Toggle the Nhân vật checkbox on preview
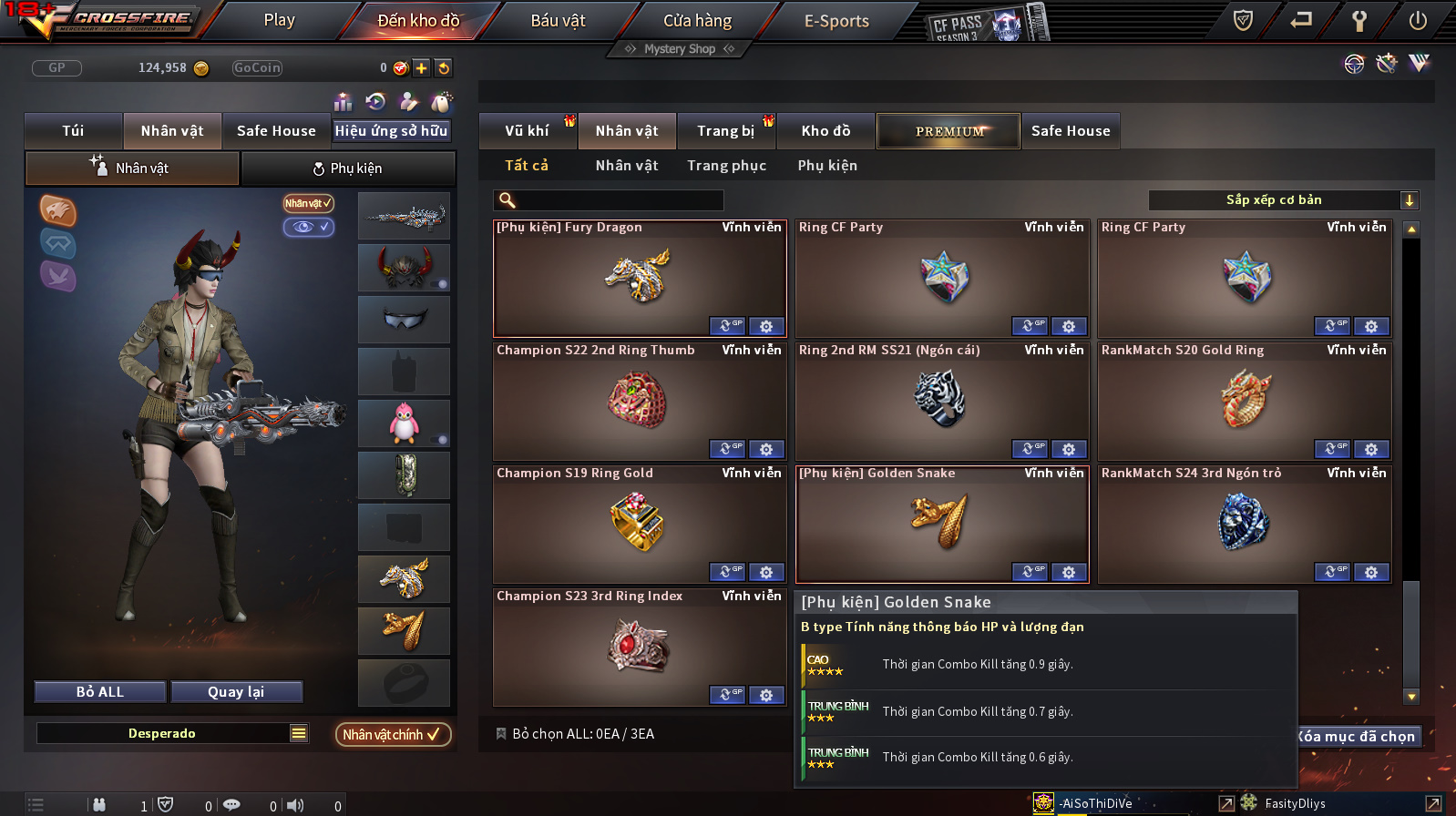Viewport: 1456px width, 816px height. pos(308,203)
